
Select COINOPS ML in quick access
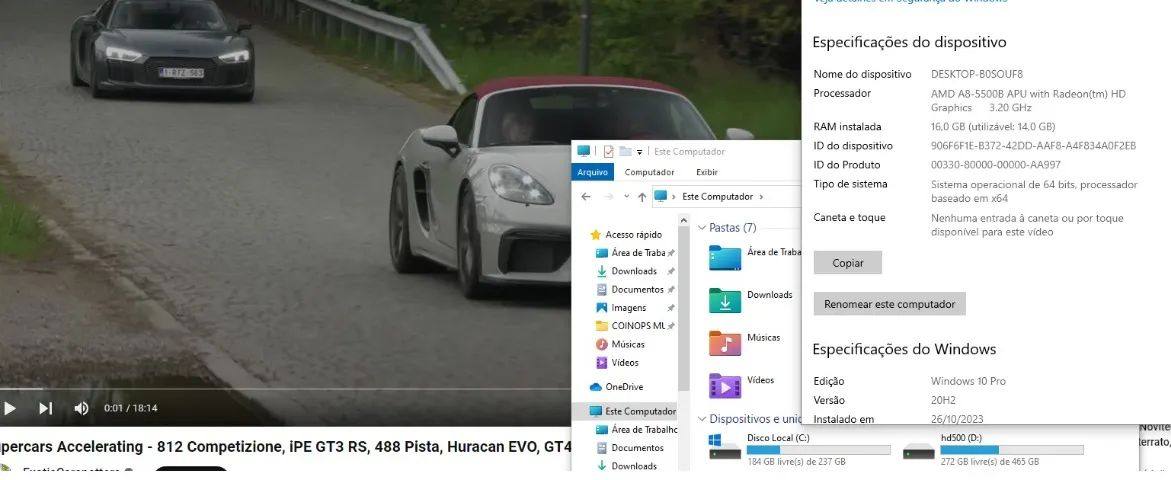pos(637,326)
